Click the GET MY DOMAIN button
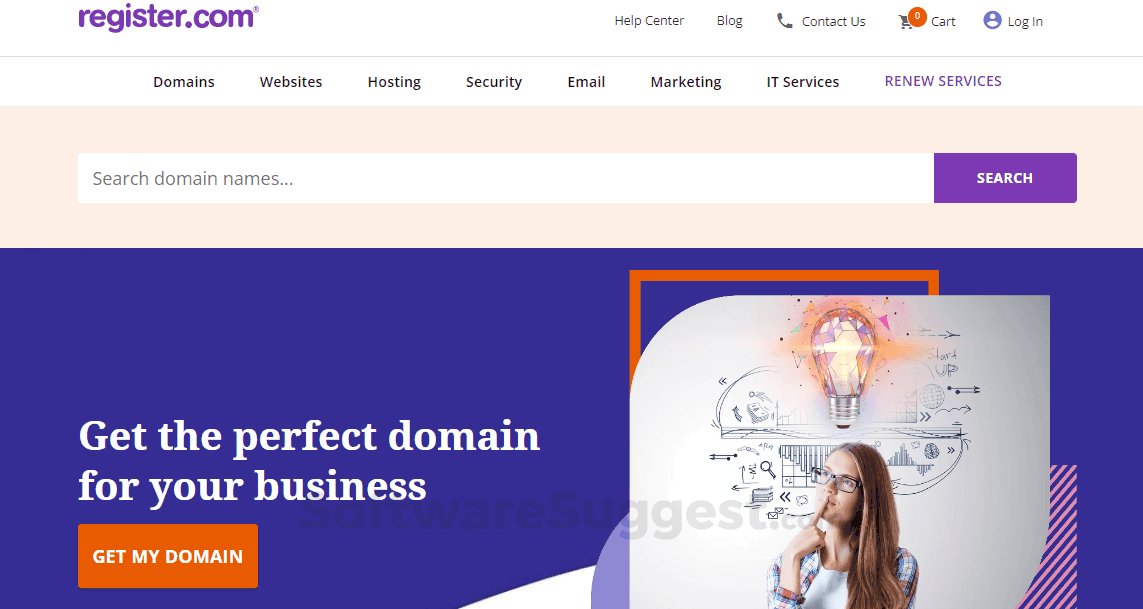This screenshot has width=1143, height=609. [168, 556]
